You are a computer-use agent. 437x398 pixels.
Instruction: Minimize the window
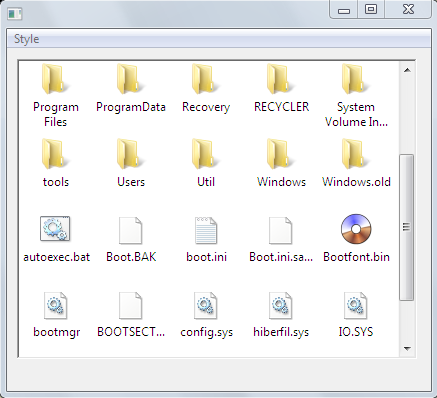tap(344, 10)
